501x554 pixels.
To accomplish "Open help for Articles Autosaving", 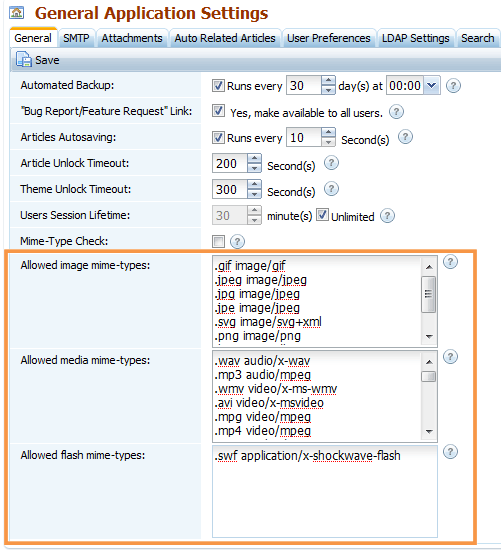I will coord(405,137).
